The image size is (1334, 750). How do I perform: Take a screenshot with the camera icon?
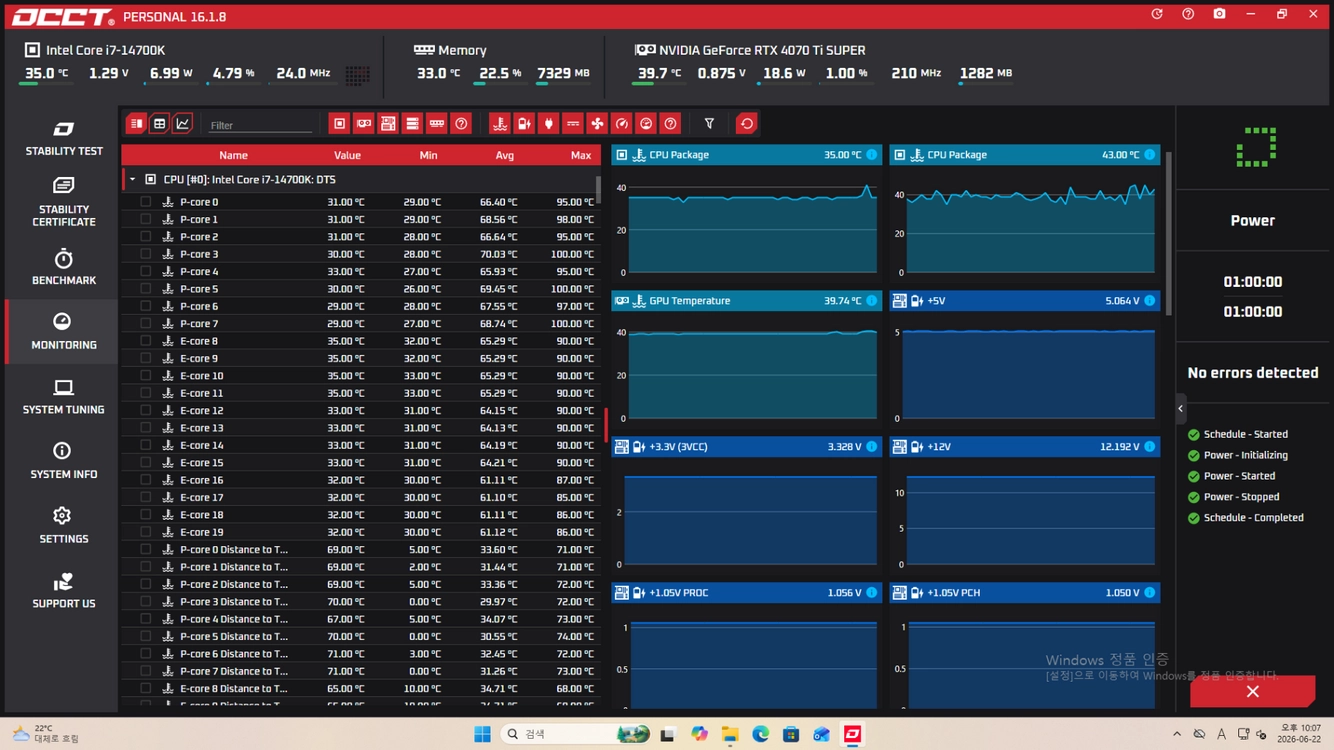coord(1219,14)
